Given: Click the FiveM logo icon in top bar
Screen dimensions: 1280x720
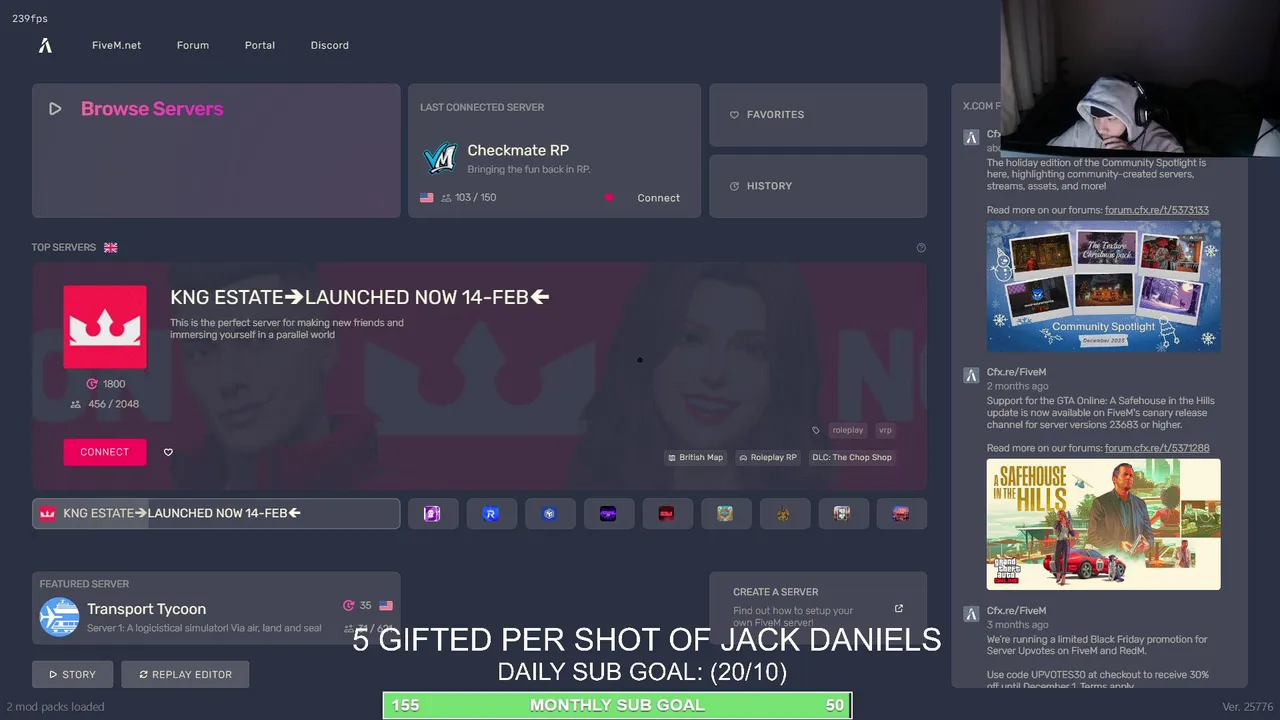Looking at the screenshot, I should [x=45, y=45].
